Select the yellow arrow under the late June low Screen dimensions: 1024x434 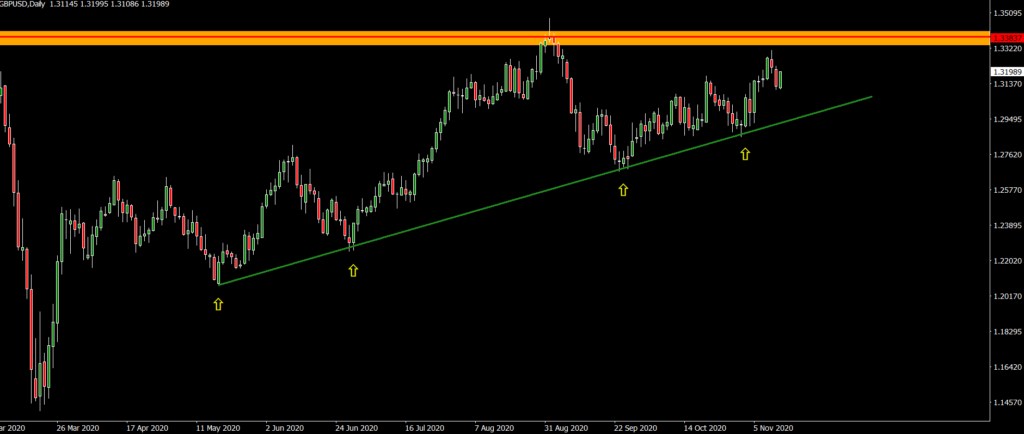pos(353,270)
